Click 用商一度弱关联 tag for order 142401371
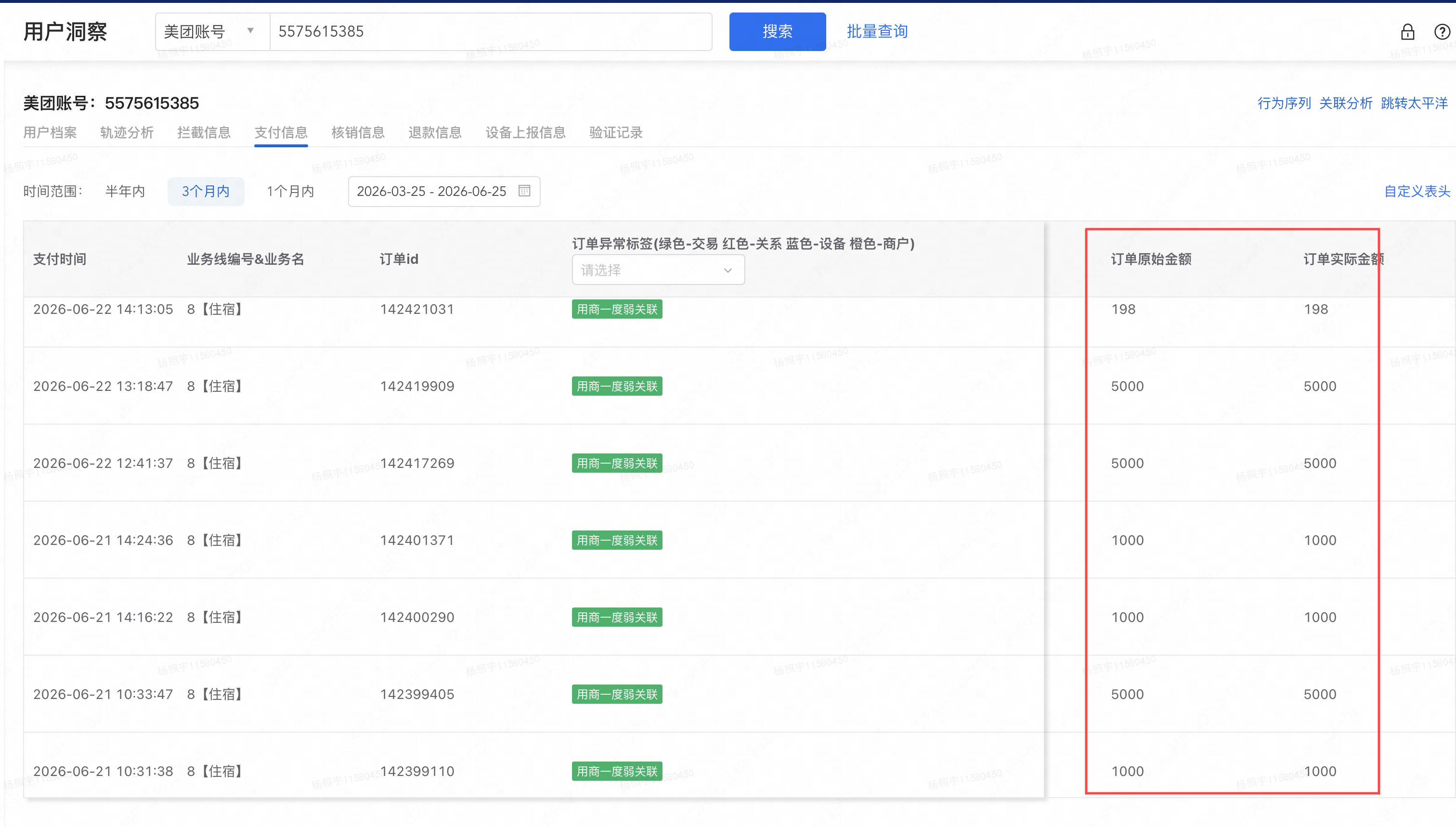Viewport: 1456px width, 827px height. (x=617, y=540)
